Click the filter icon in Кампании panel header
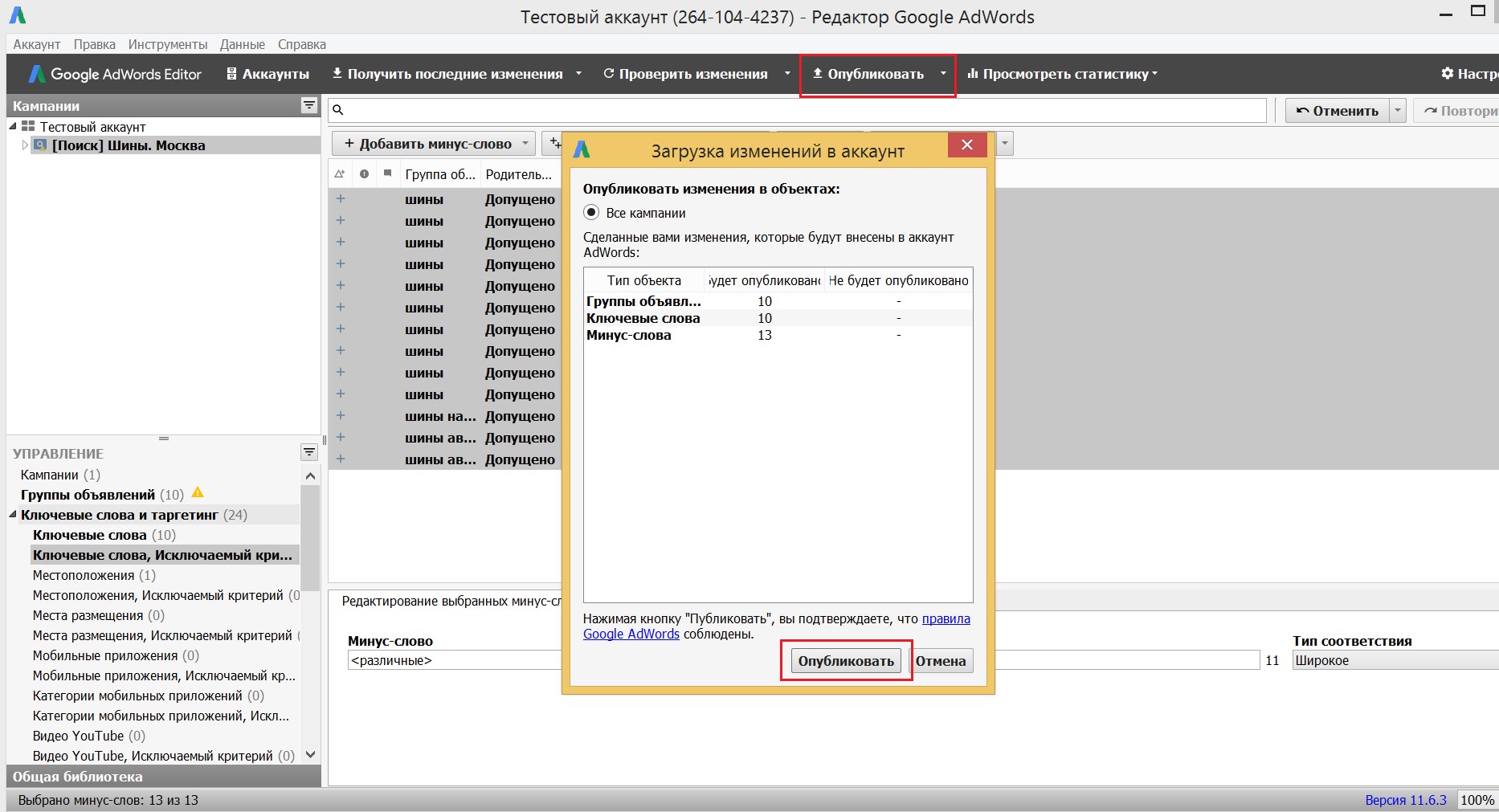 coord(309,105)
